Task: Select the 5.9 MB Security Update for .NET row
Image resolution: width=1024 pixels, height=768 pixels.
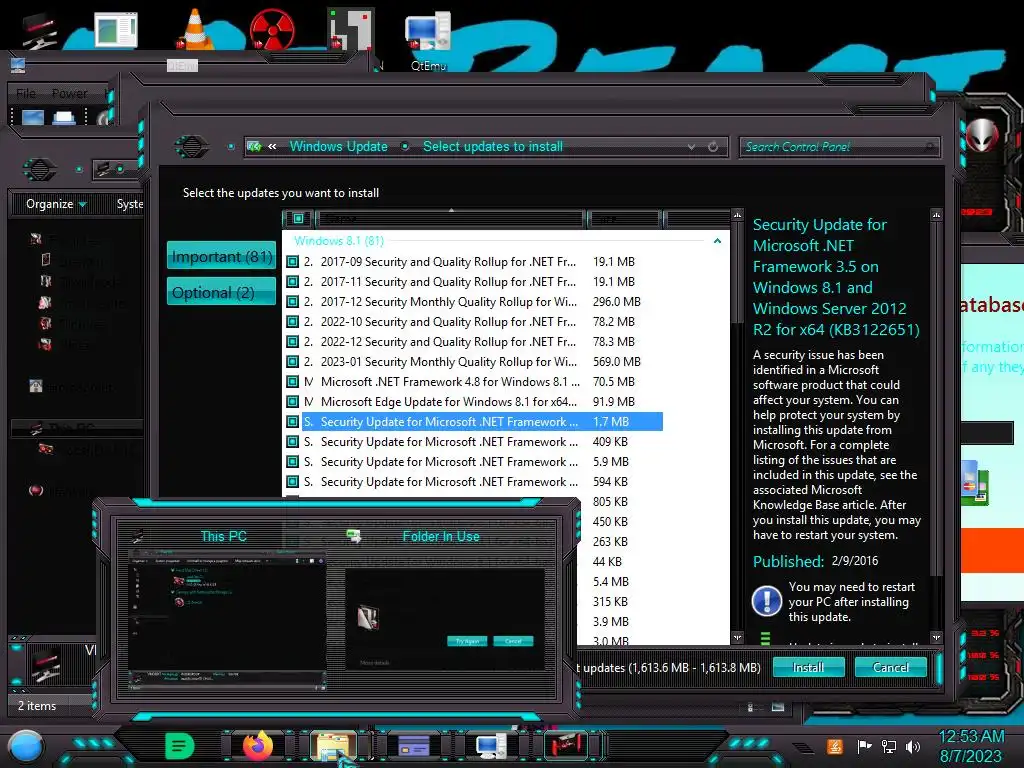Action: coord(473,462)
